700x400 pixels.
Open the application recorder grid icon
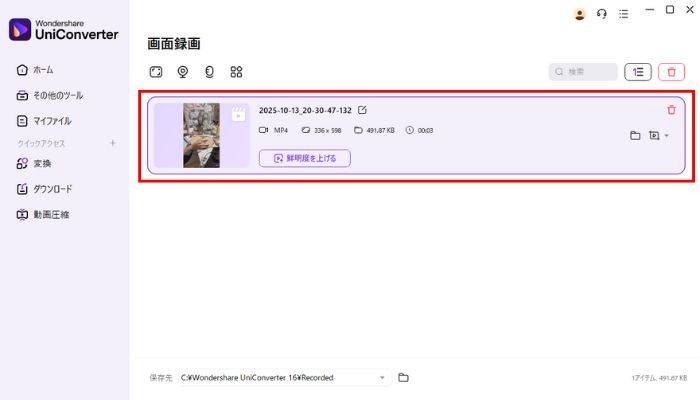click(236, 72)
